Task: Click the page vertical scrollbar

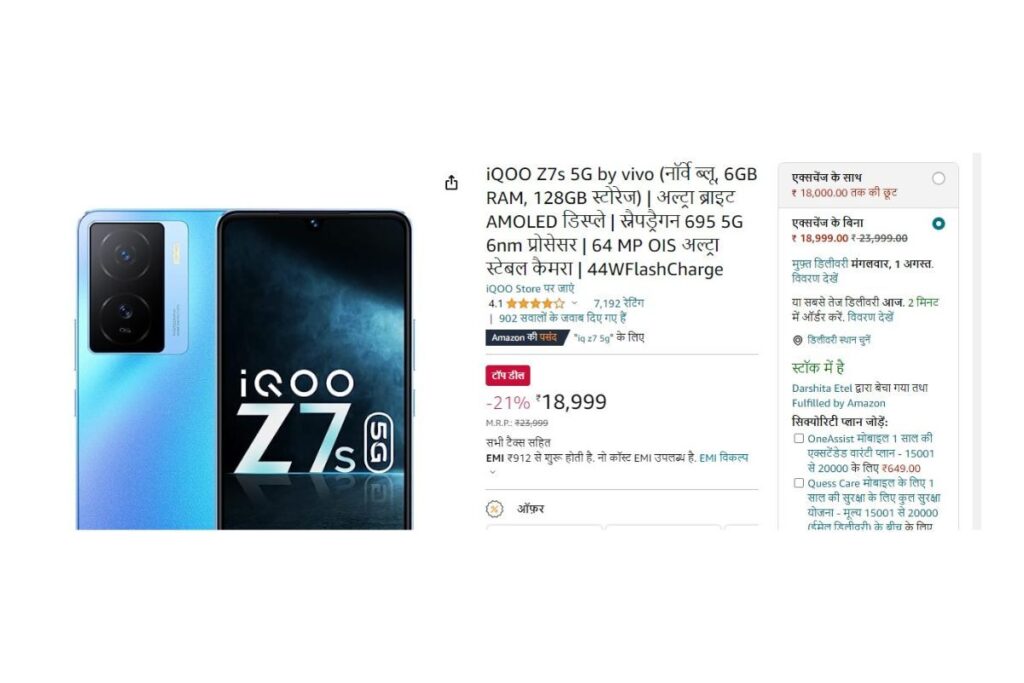Action: (976, 341)
